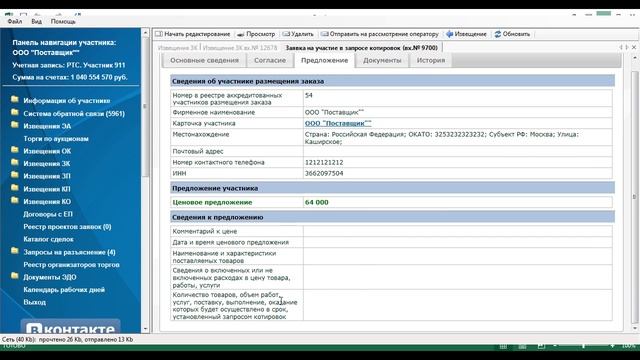The width and height of the screenshot is (640, 360).
Task: Click folder icon next to Запросы на разъяснение
Action: tap(15, 251)
